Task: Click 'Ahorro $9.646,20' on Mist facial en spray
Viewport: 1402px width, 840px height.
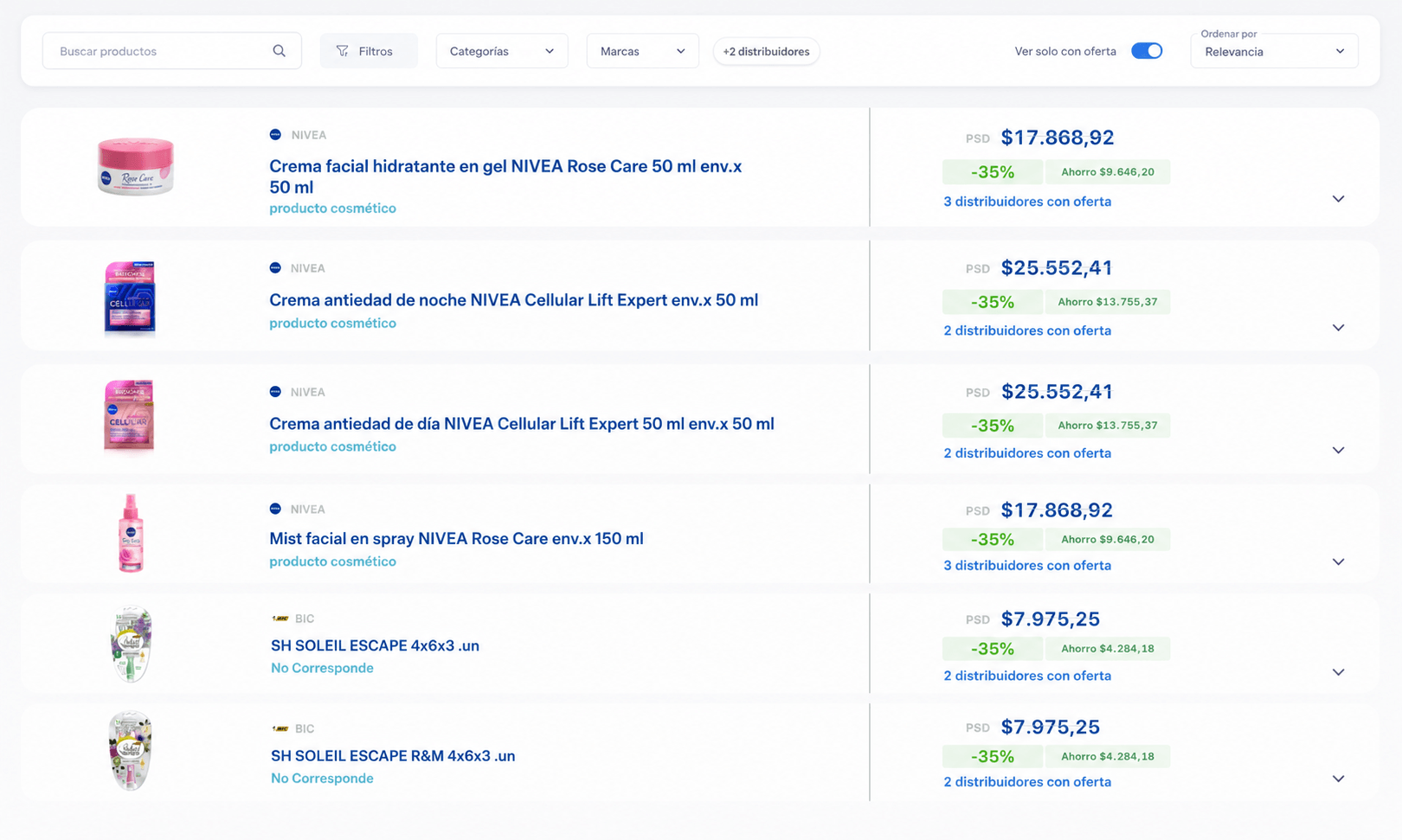Action: 1108,540
